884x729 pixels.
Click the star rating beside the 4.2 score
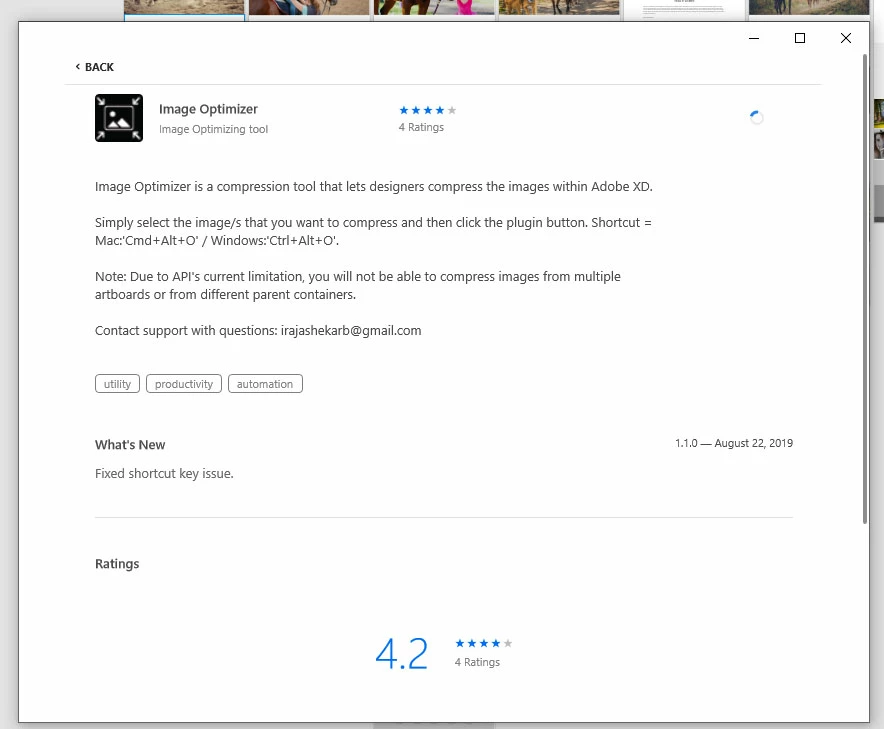pyautogui.click(x=484, y=643)
